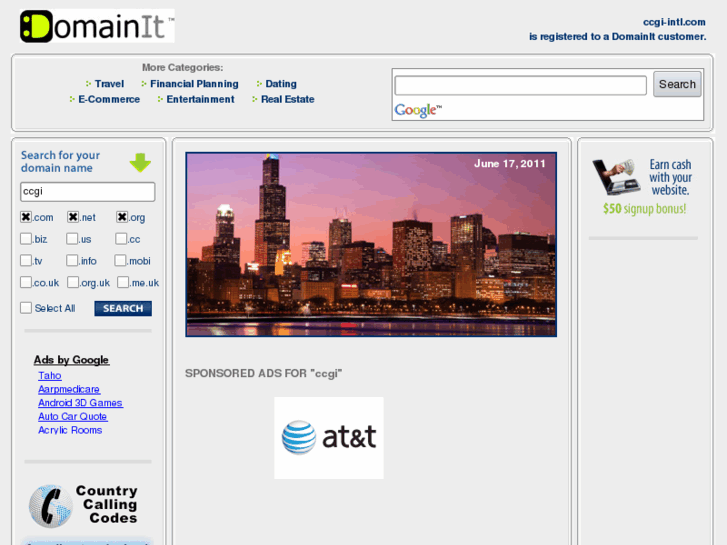727x545 pixels.
Task: Check the .me.uk checkbox
Action: coord(123,282)
